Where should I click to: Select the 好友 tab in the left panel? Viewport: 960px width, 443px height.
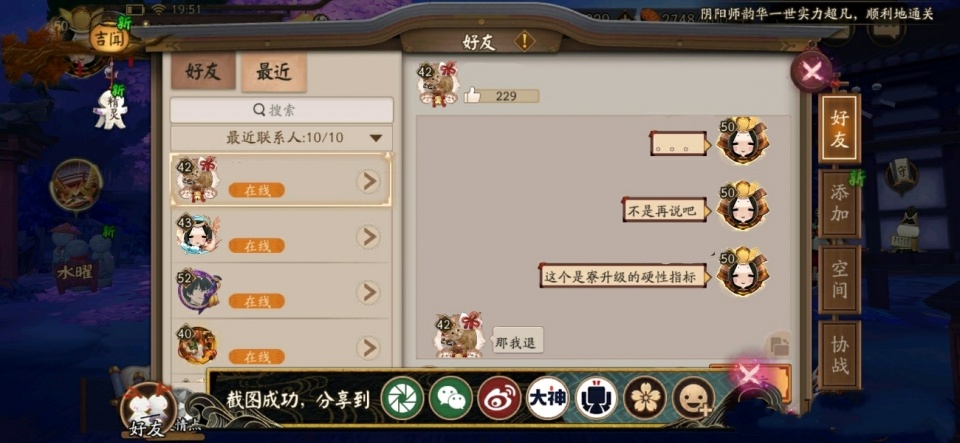(203, 72)
